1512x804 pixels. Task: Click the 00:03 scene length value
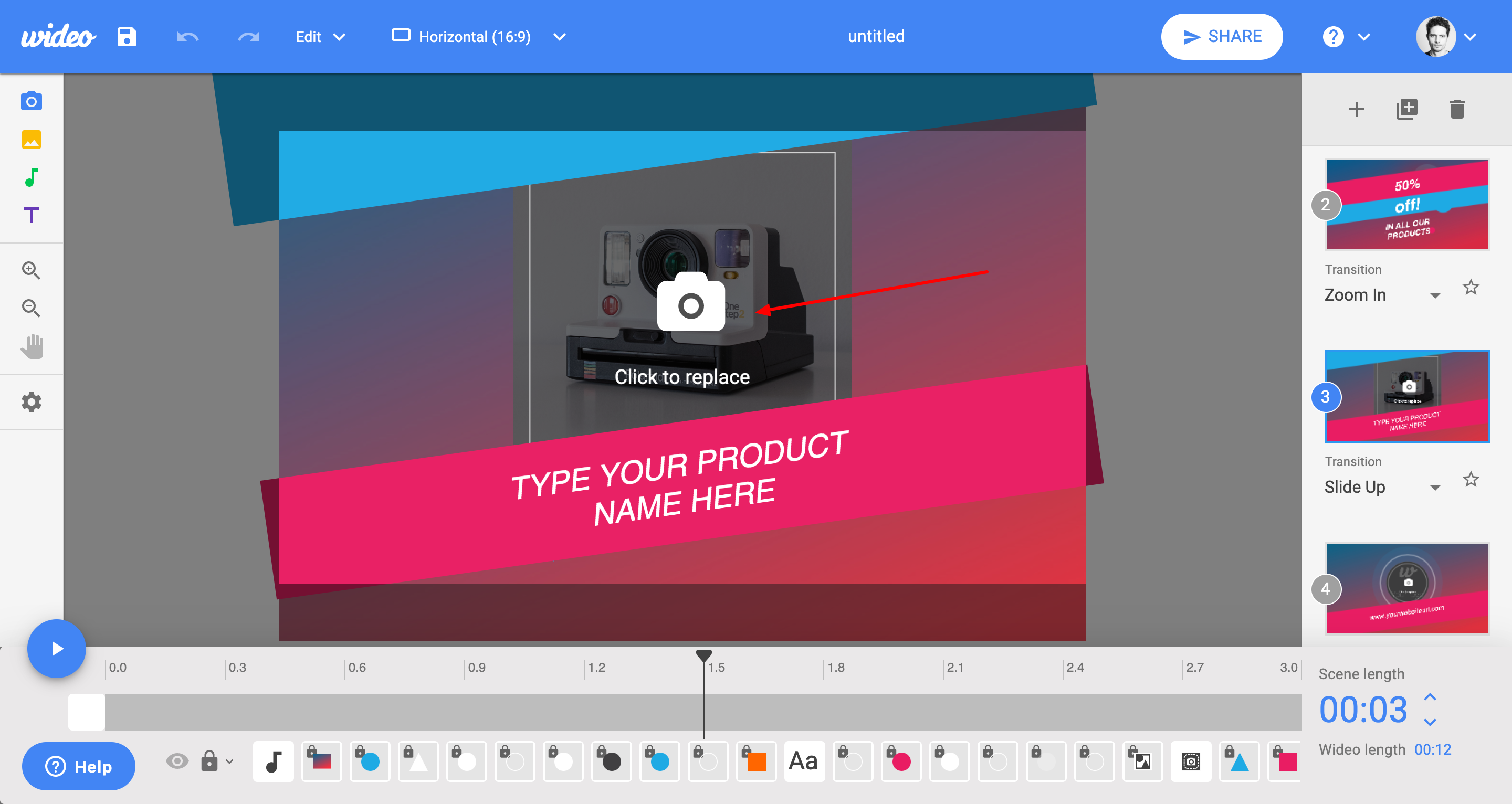pyautogui.click(x=1363, y=710)
